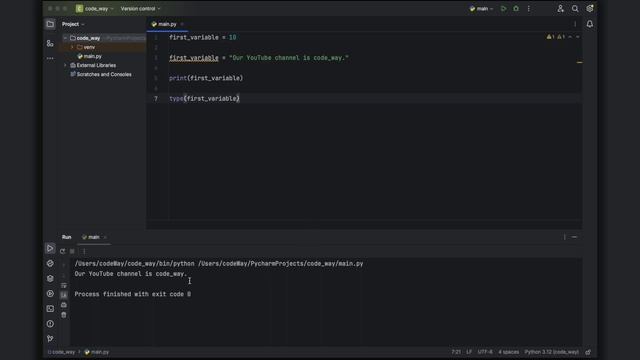
Task: Click the main.py path link in run output
Action: 280,264
